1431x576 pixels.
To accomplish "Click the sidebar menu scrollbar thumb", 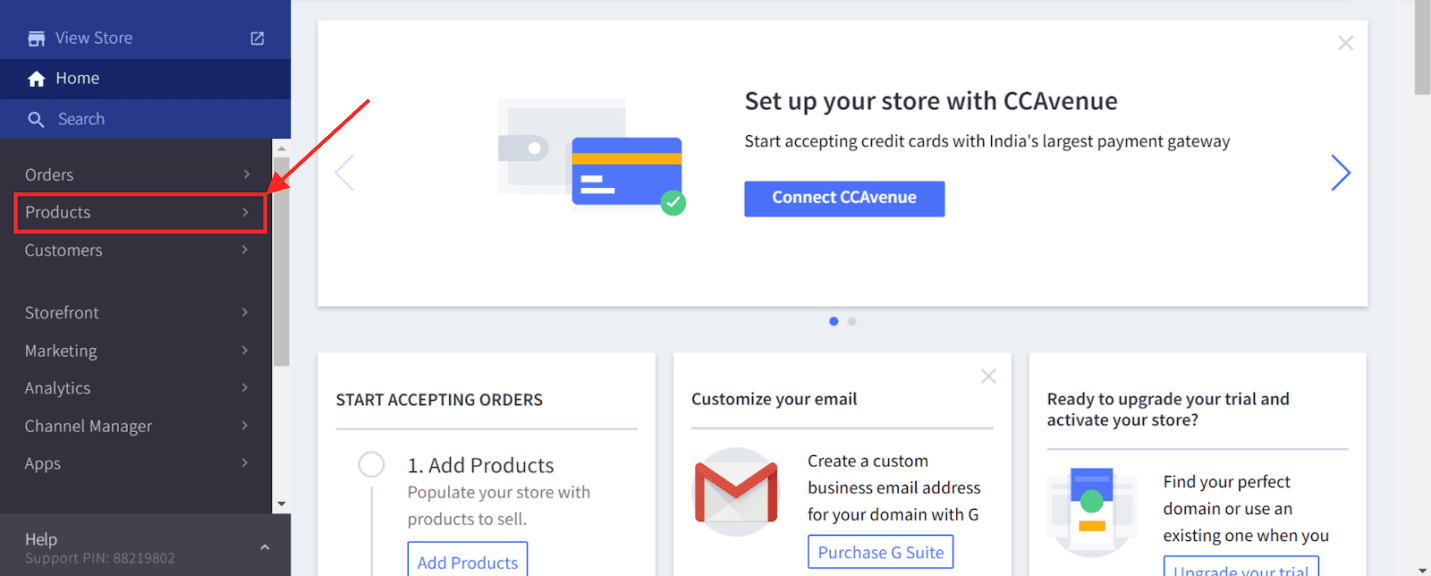I will coord(281,261).
